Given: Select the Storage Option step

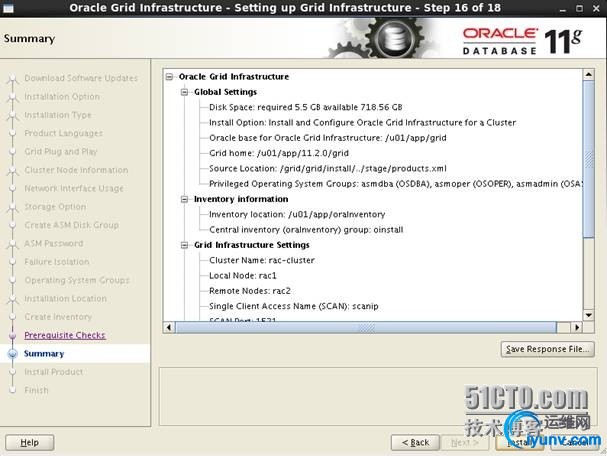Looking at the screenshot, I should pyautogui.click(x=55, y=207).
